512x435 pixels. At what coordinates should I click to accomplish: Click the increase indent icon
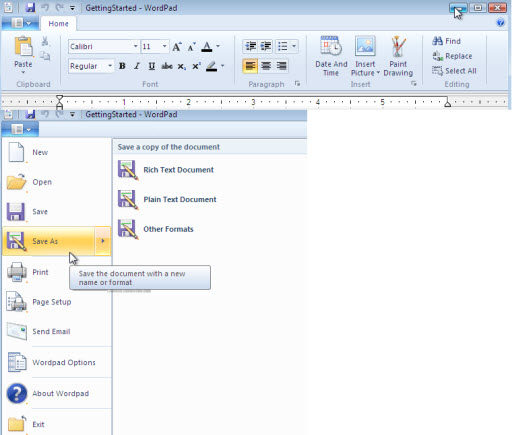(x=266, y=46)
